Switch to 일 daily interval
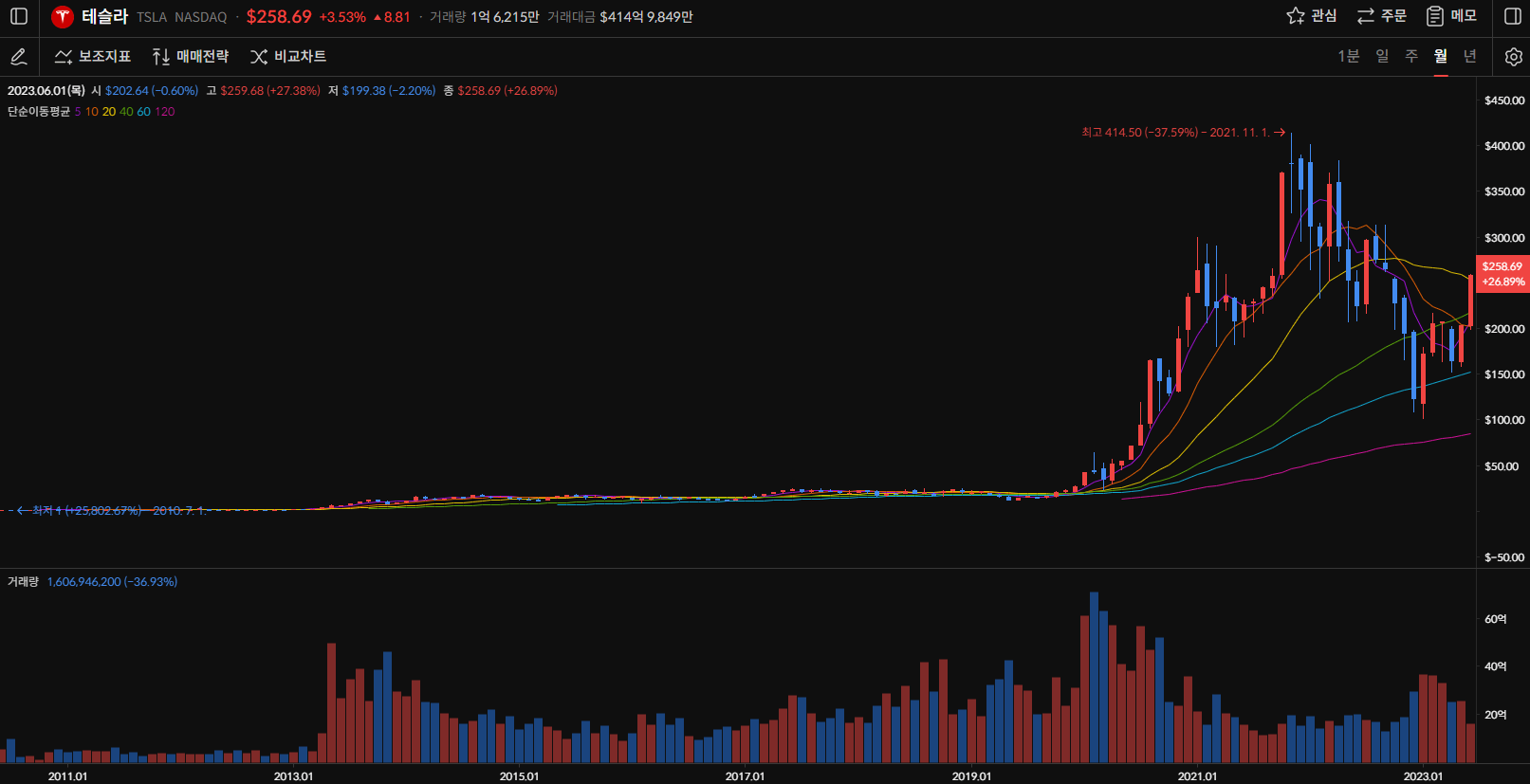The image size is (1530, 784). [x=1382, y=57]
